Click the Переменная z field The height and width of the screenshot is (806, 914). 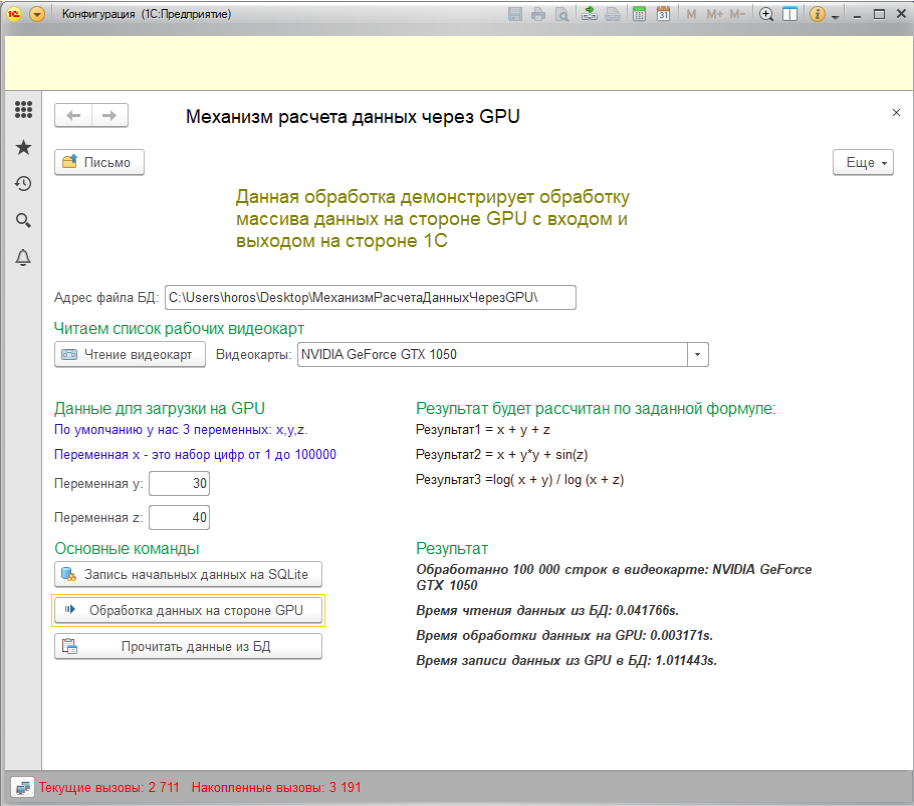pos(179,518)
